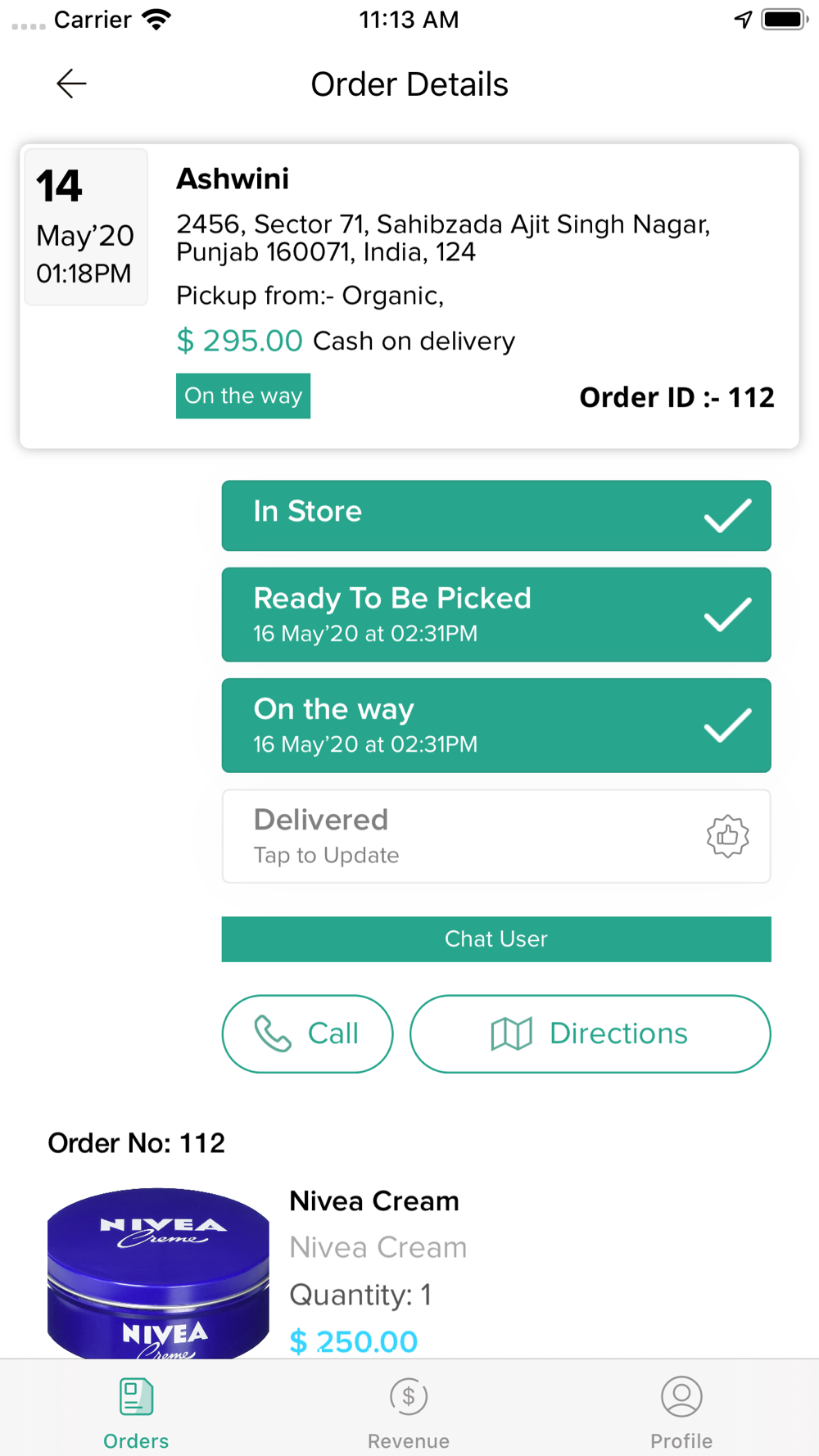The height and width of the screenshot is (1456, 819).
Task: Open Chat User conversation
Action: click(x=496, y=938)
